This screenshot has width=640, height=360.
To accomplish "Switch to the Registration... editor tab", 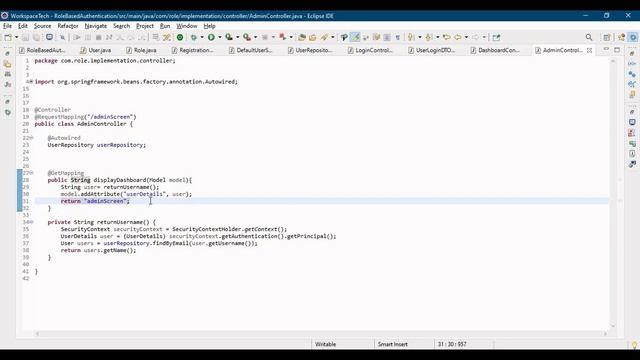I will point(192,50).
